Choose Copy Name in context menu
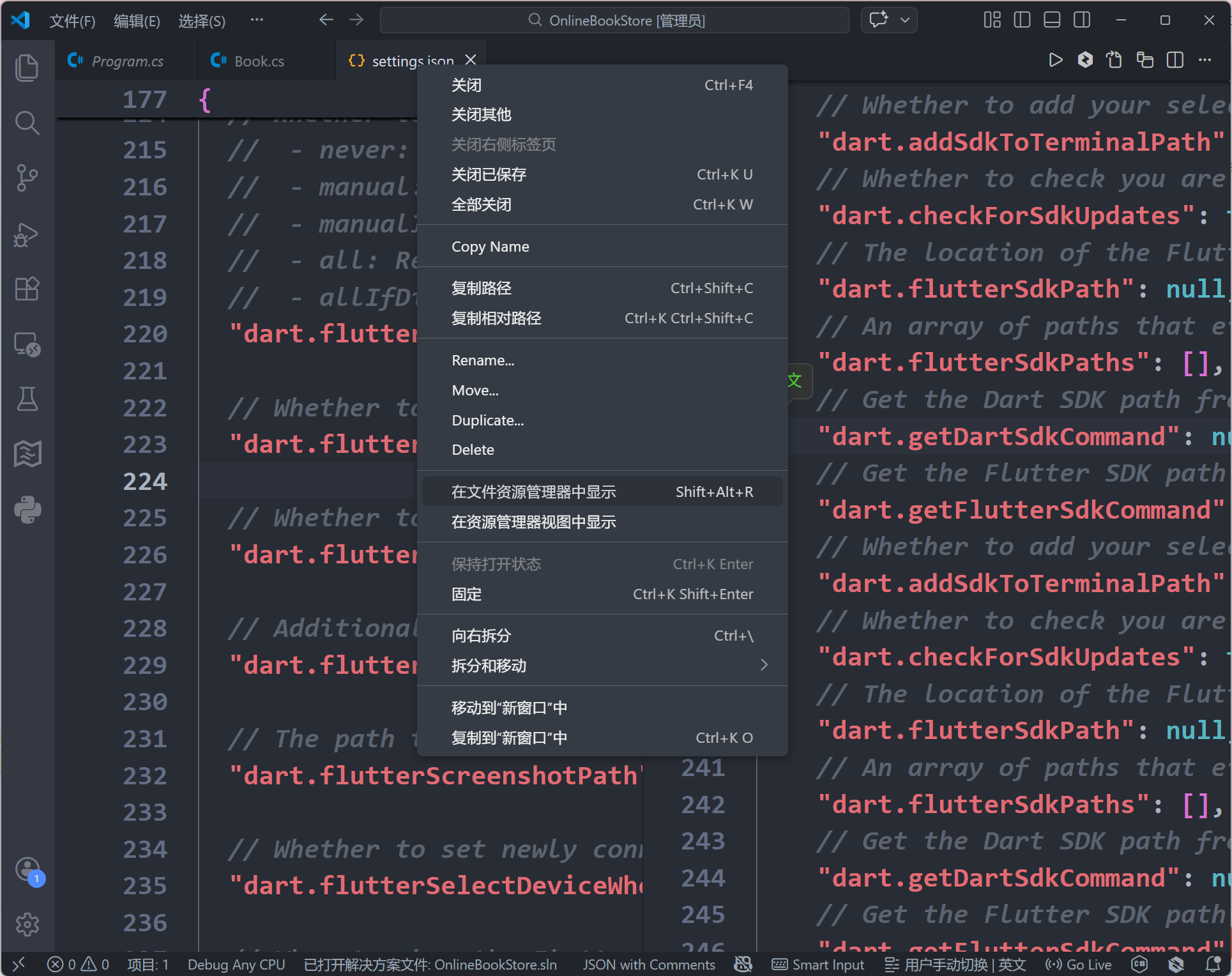Screen dimensions: 1232x976 [602, 247]
